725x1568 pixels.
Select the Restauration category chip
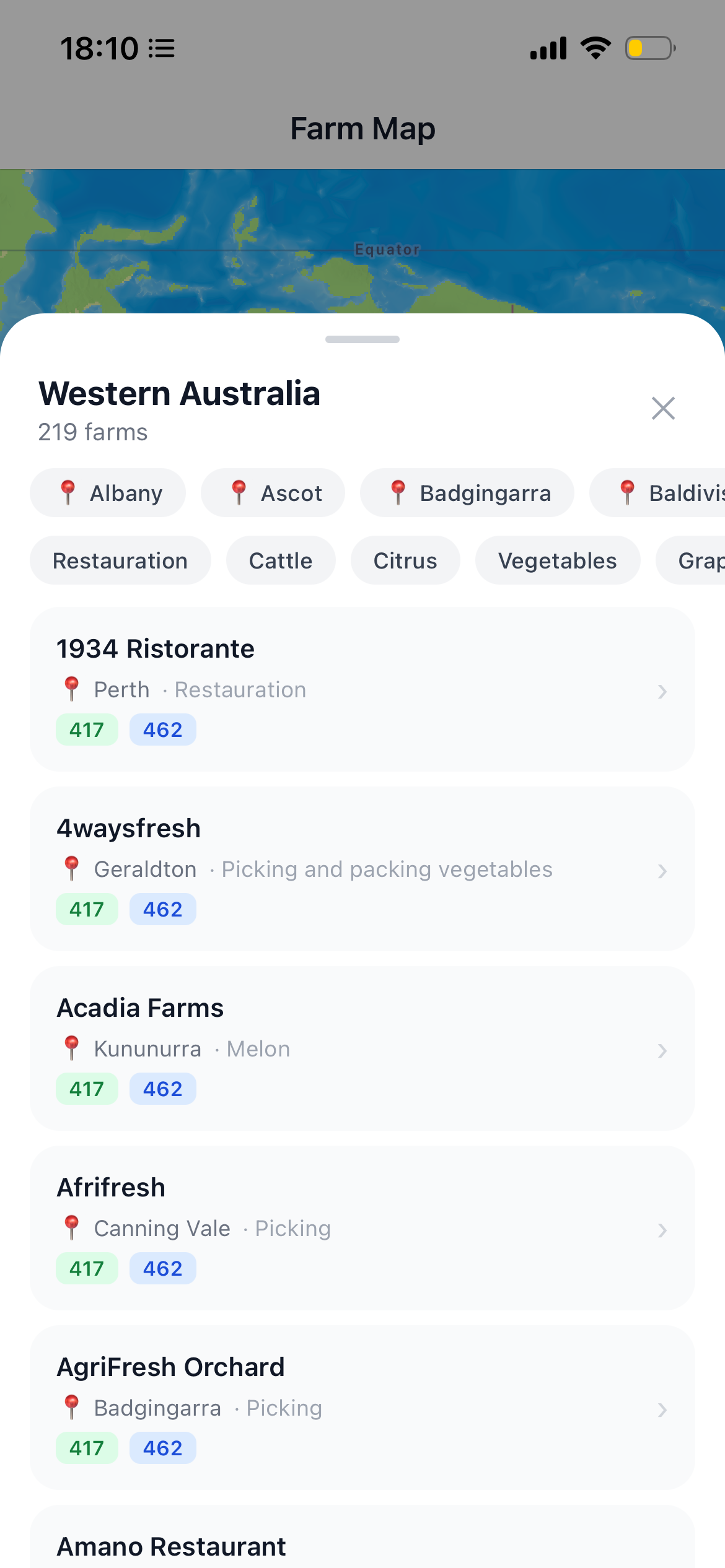(120, 560)
